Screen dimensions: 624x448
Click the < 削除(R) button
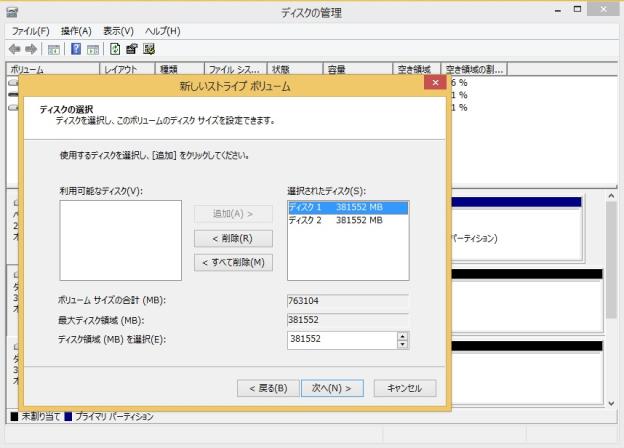coord(233,238)
